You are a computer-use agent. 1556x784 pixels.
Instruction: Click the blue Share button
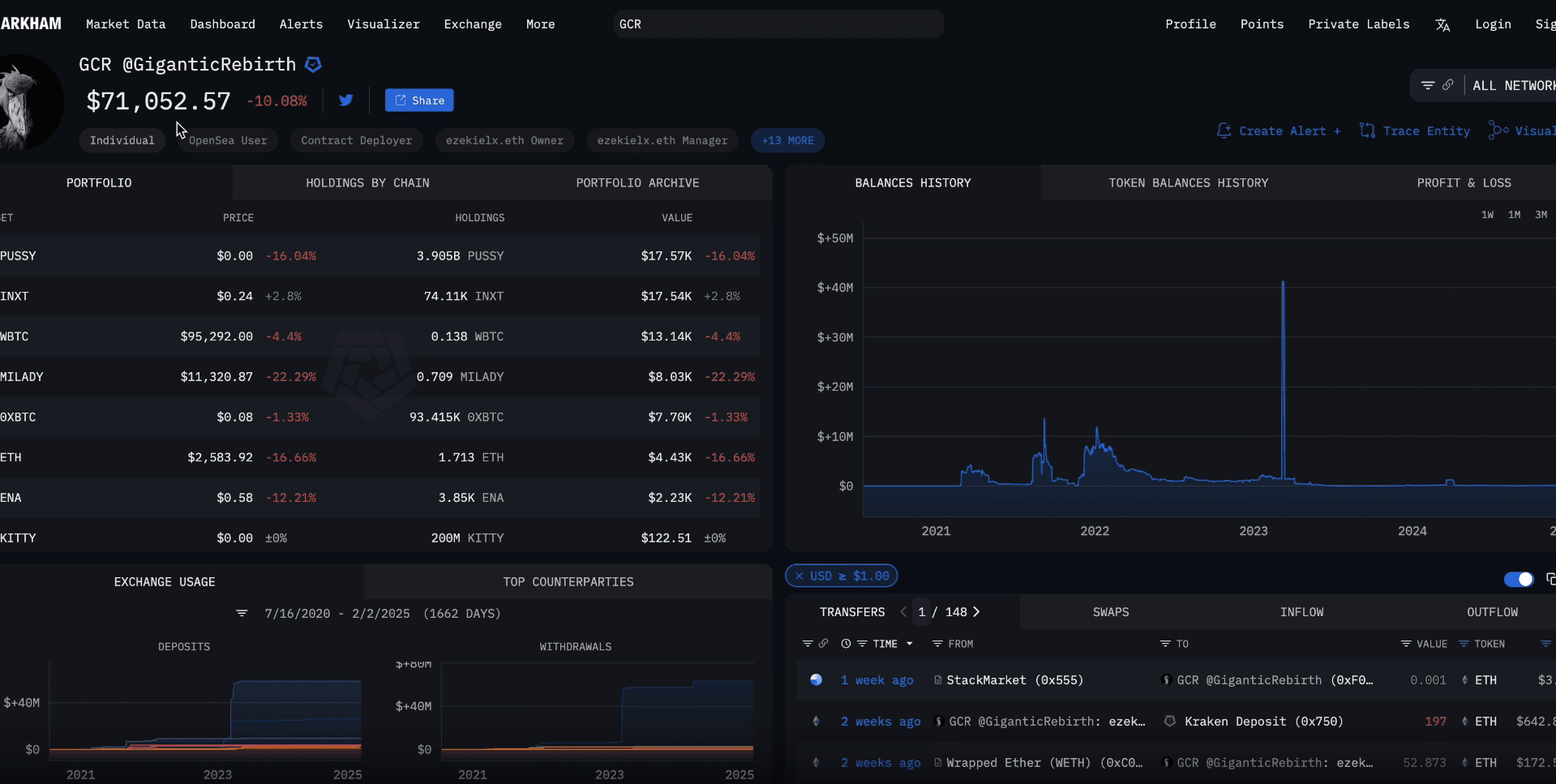419,101
